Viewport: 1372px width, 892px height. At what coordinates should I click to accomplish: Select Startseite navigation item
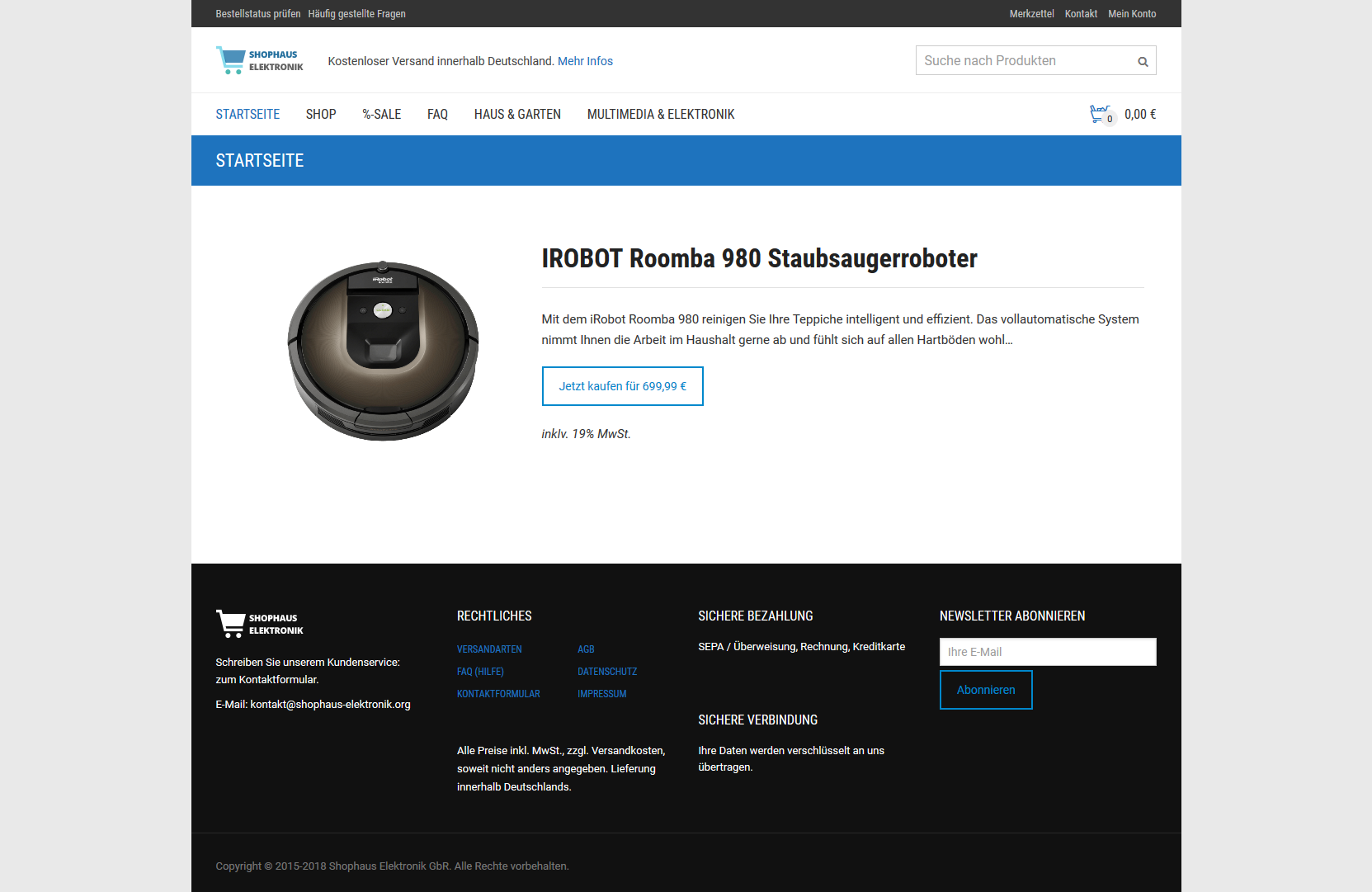point(248,114)
